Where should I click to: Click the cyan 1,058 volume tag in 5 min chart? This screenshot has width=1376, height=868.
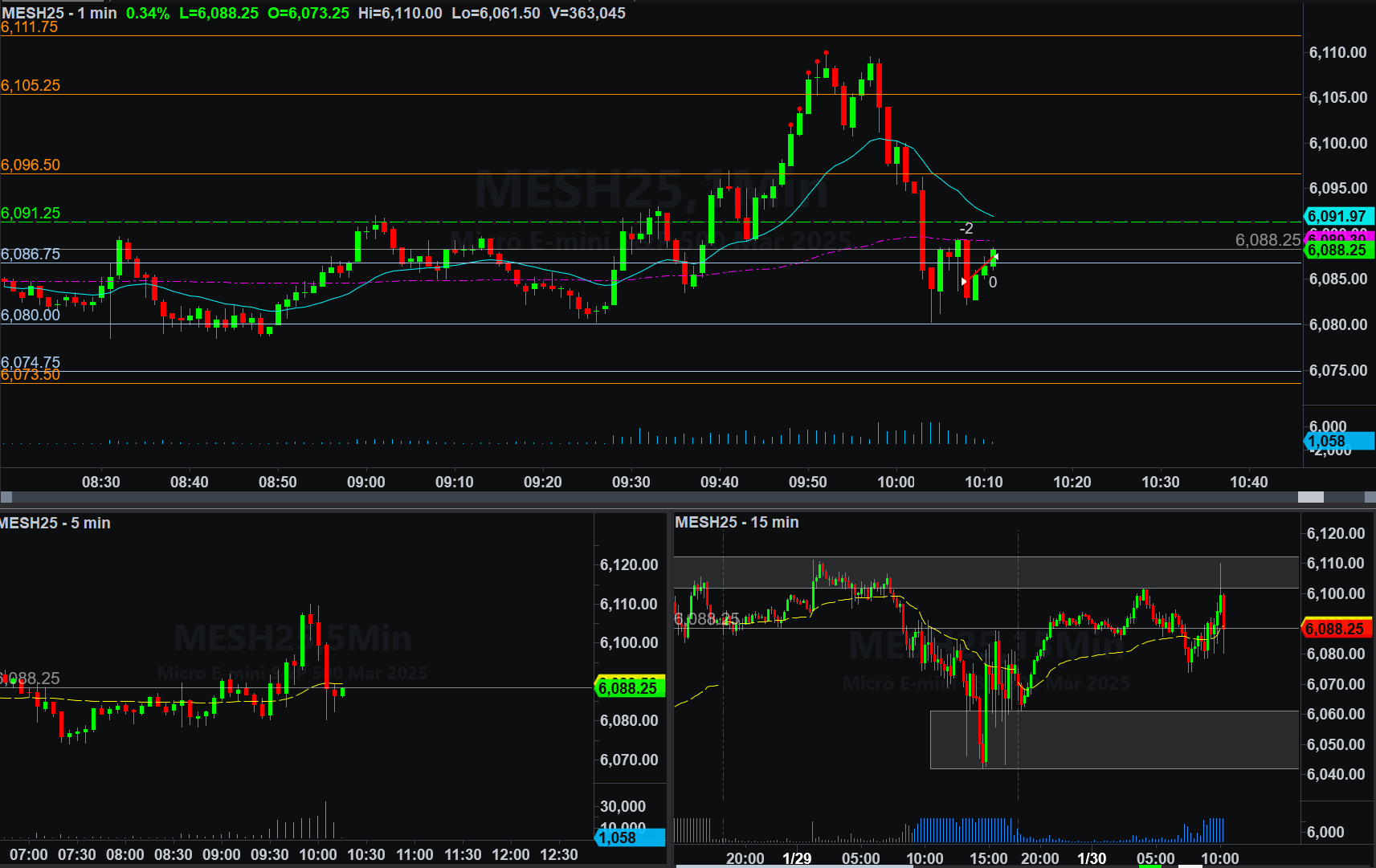[x=631, y=837]
